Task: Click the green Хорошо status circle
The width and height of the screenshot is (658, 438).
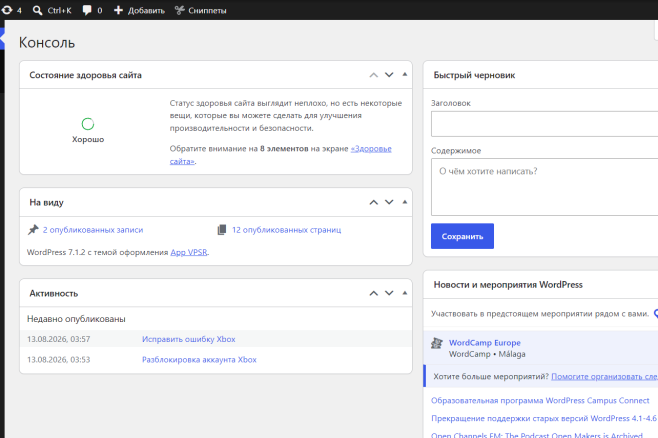Action: 88,124
